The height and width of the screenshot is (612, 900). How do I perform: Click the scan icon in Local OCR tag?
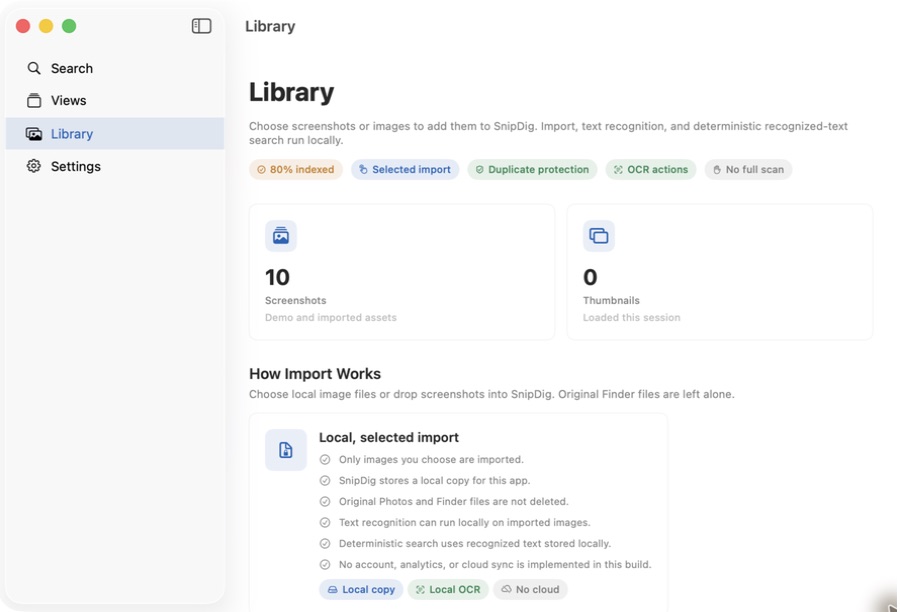(x=420, y=590)
